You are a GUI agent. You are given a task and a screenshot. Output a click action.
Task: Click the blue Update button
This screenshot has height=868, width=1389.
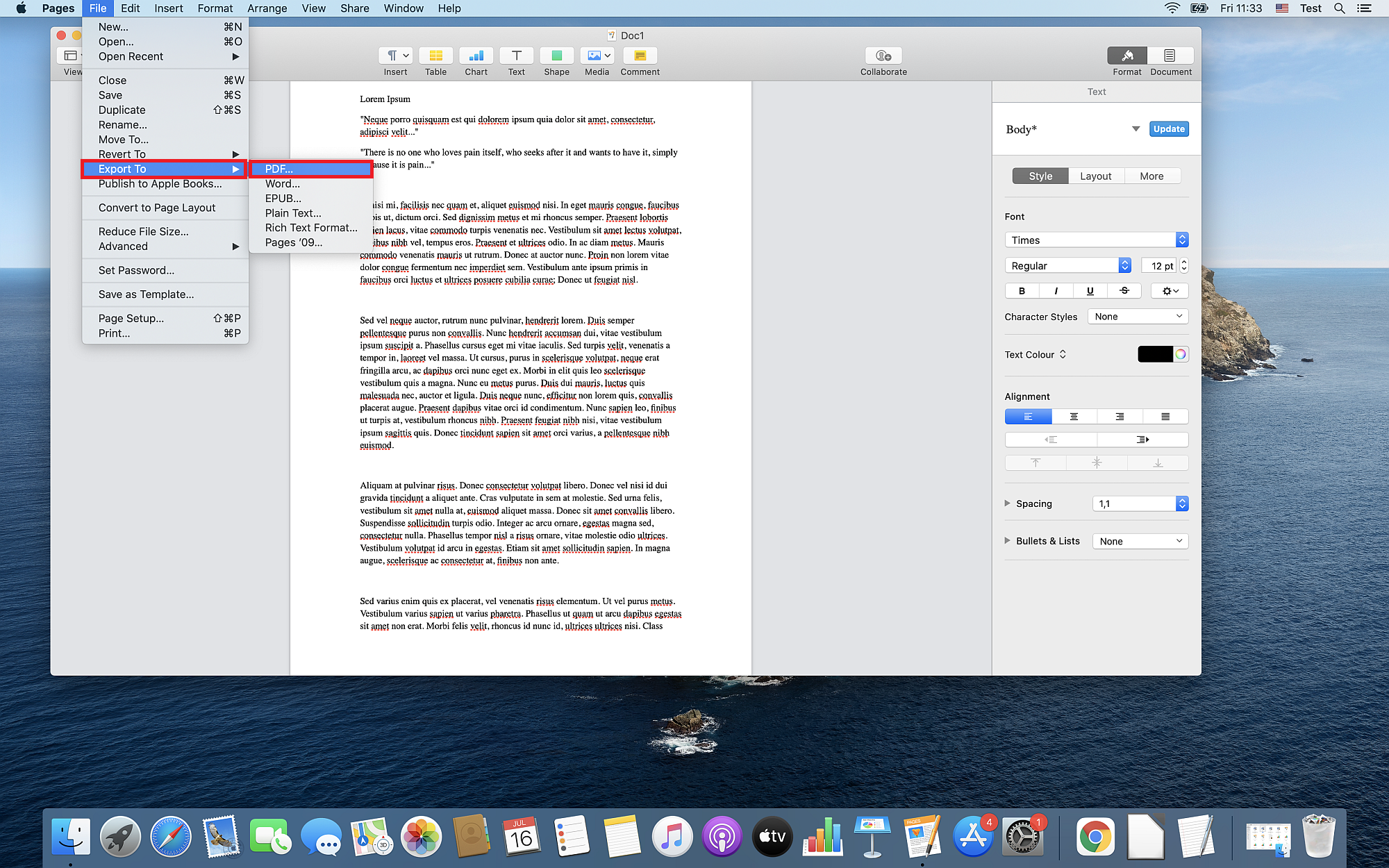(1169, 129)
